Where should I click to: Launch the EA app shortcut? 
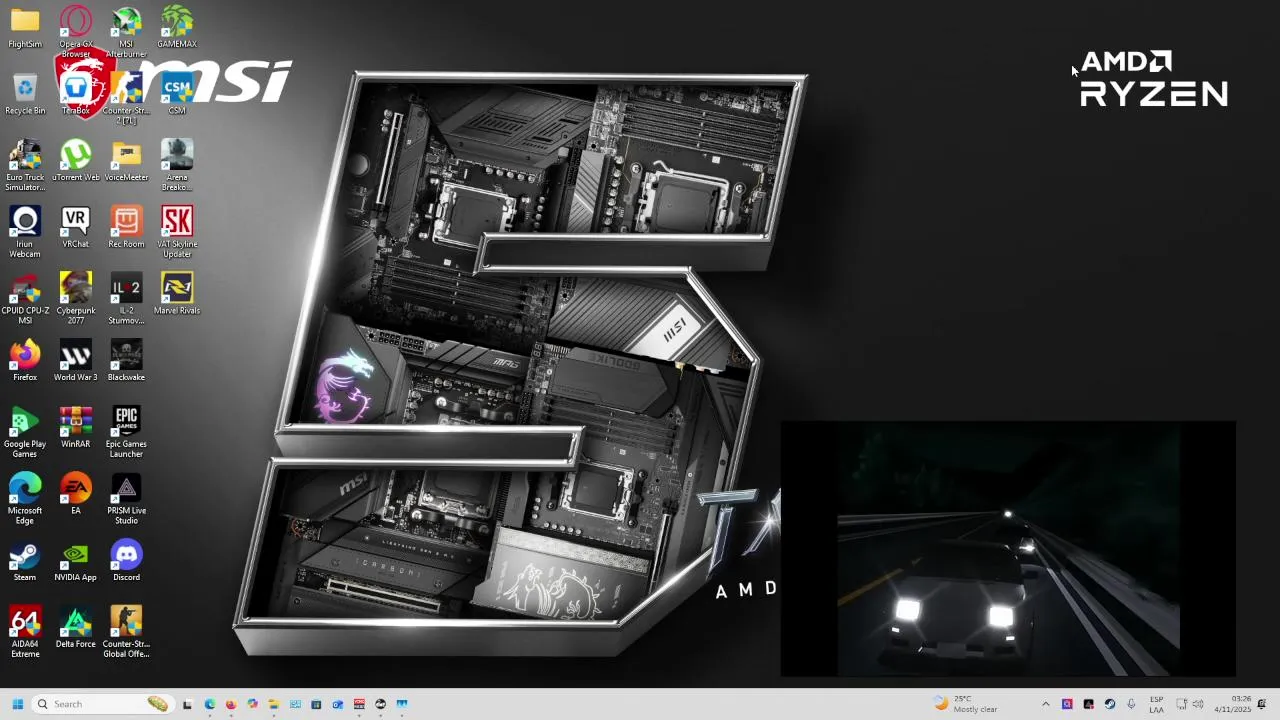(x=76, y=495)
